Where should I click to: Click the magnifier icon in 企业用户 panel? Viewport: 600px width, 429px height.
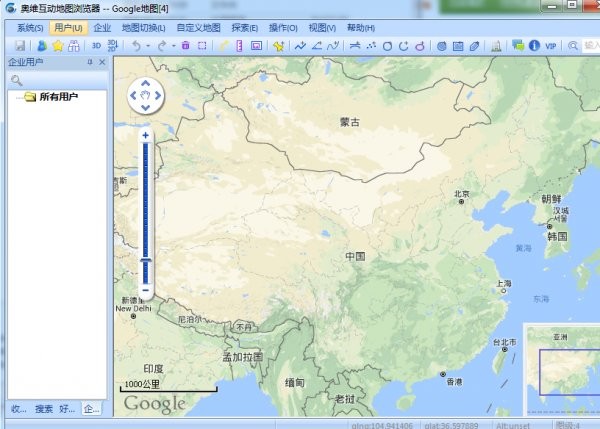(16, 80)
